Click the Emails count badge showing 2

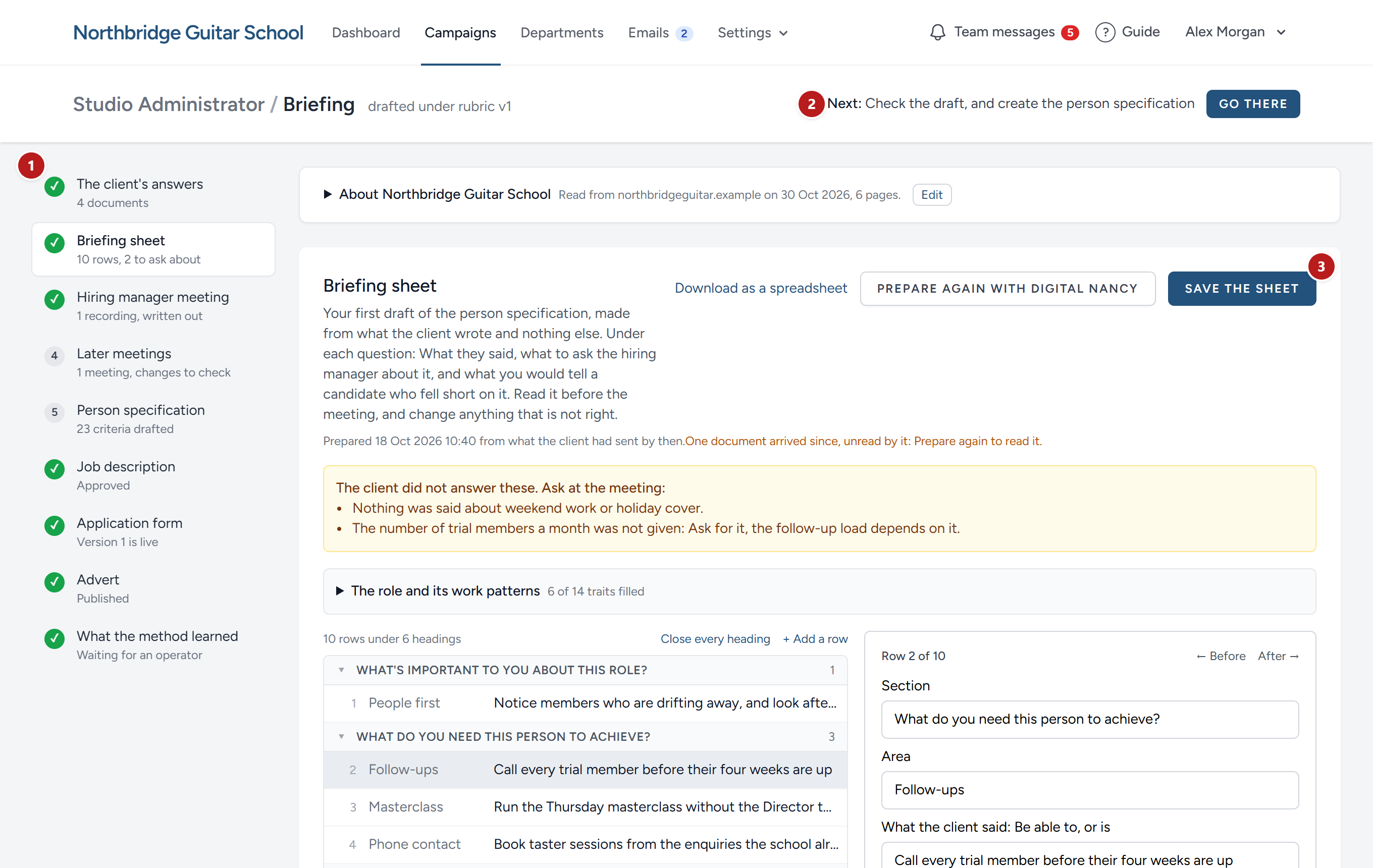683,33
